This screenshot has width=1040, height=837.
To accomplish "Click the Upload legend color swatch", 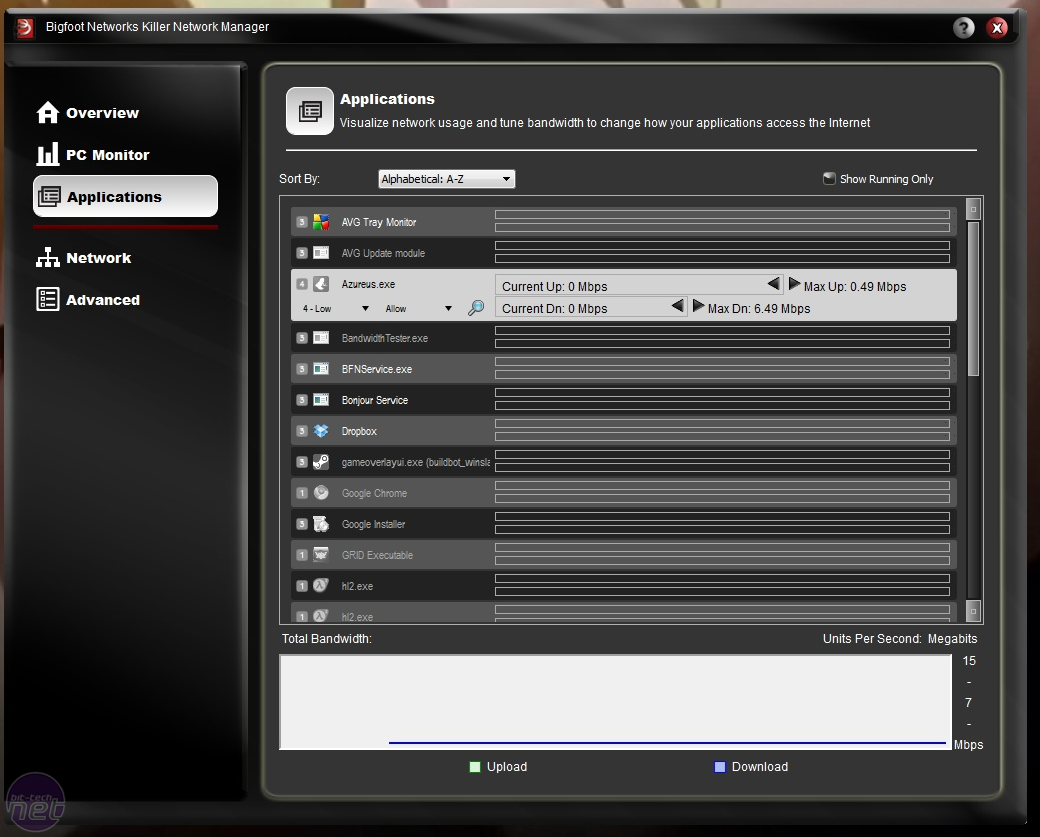I will pos(475,767).
